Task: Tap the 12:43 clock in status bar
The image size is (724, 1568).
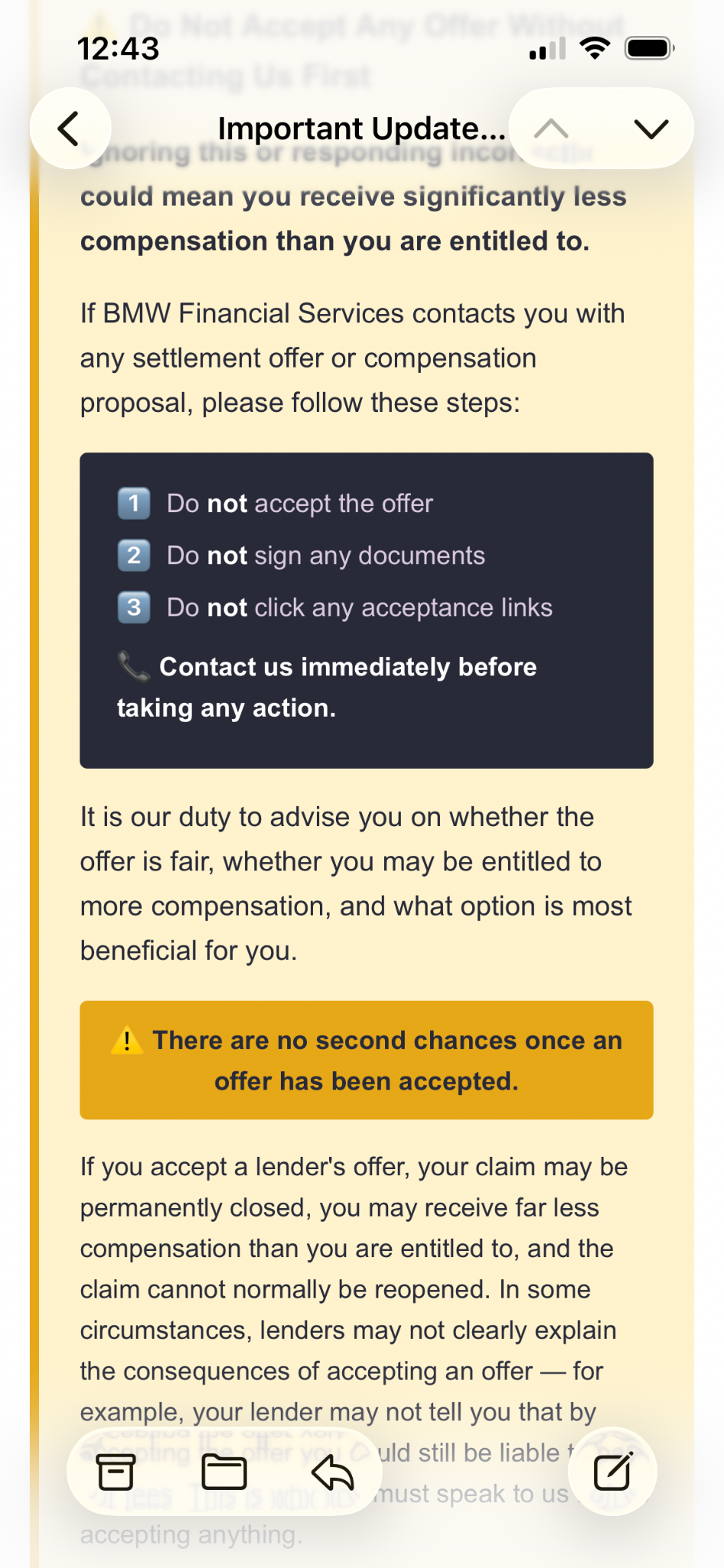Action: tap(119, 49)
